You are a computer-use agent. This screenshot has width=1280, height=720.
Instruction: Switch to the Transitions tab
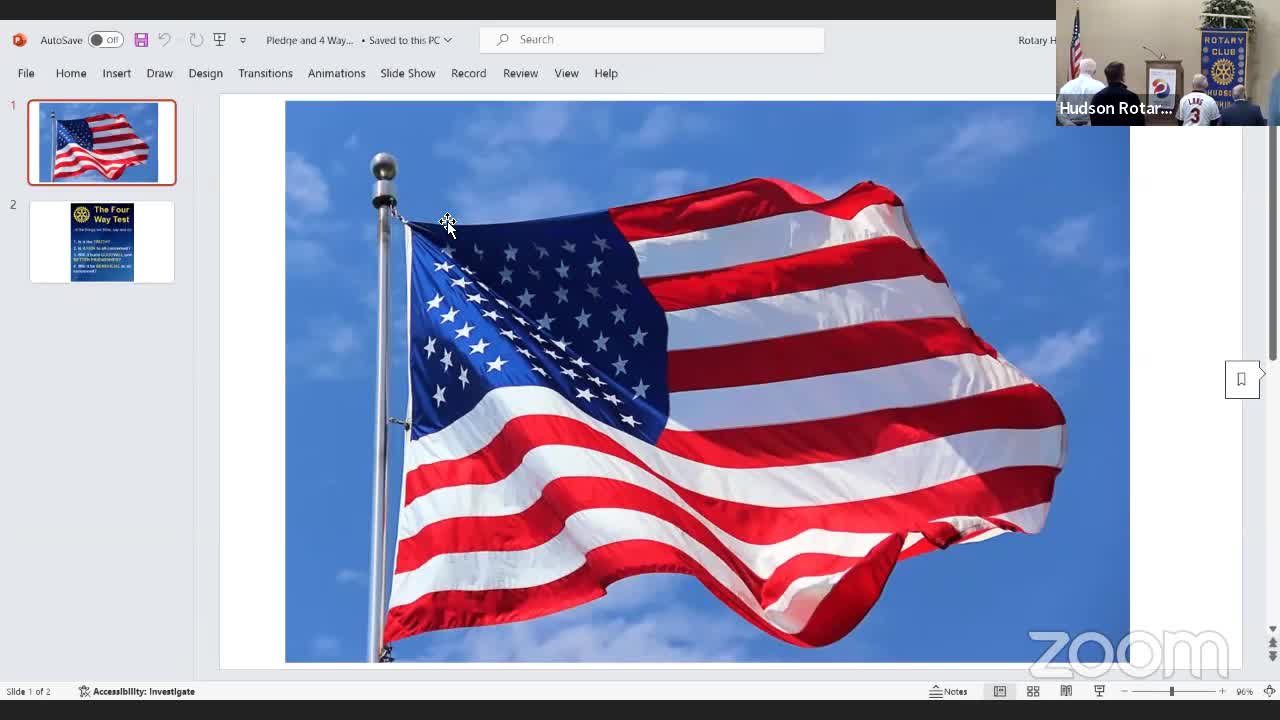click(x=265, y=73)
